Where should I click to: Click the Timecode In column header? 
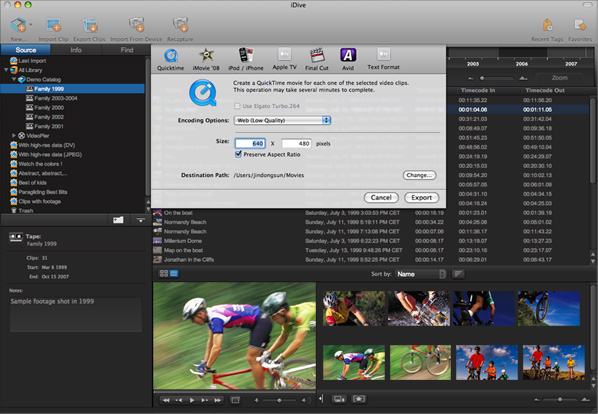(x=478, y=90)
